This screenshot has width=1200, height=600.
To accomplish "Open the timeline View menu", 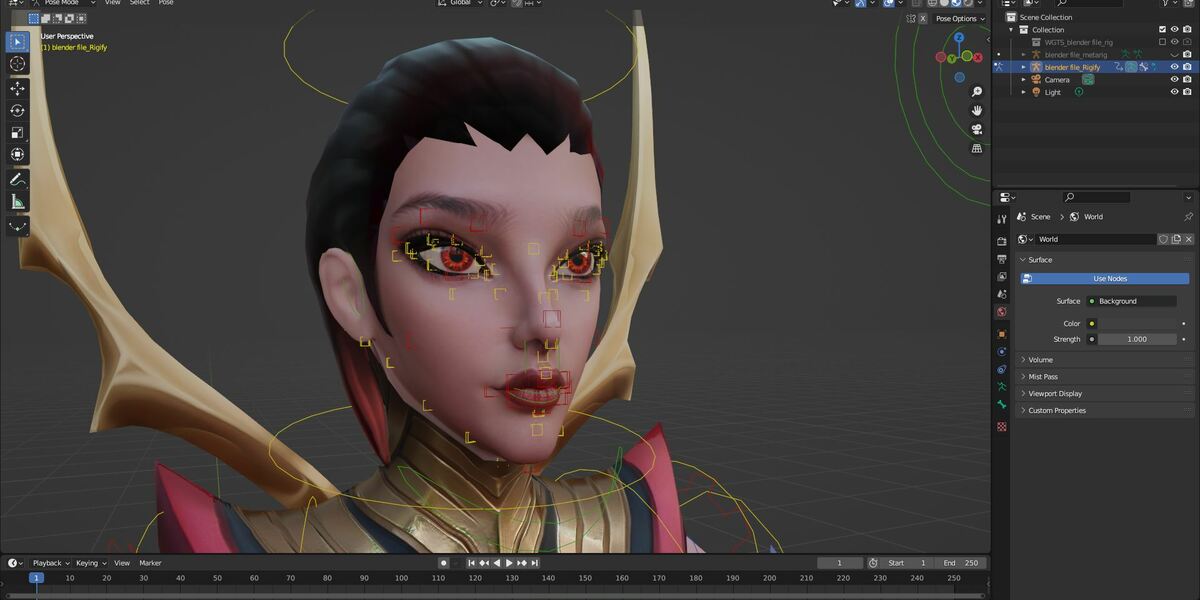I will point(122,563).
